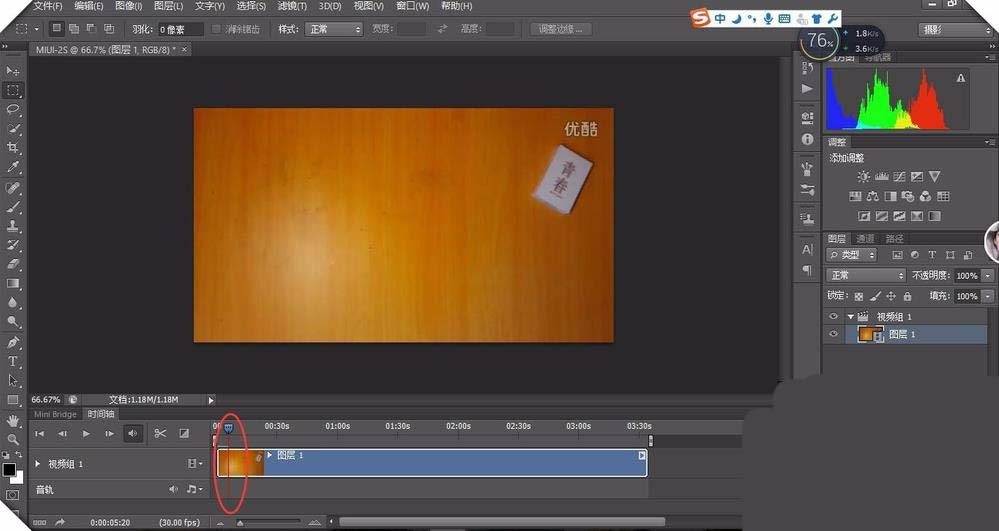Toggle Lock all padlock icon
Screen dimensions: 999x531
(907, 296)
